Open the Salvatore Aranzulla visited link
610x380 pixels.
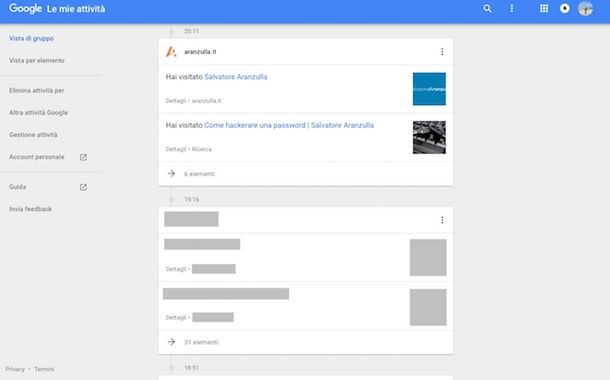point(236,77)
